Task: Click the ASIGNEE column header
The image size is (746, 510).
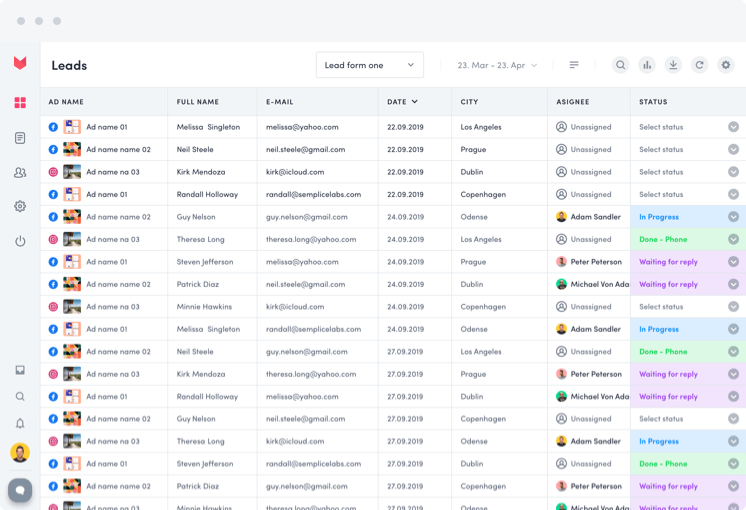Action: [573, 102]
